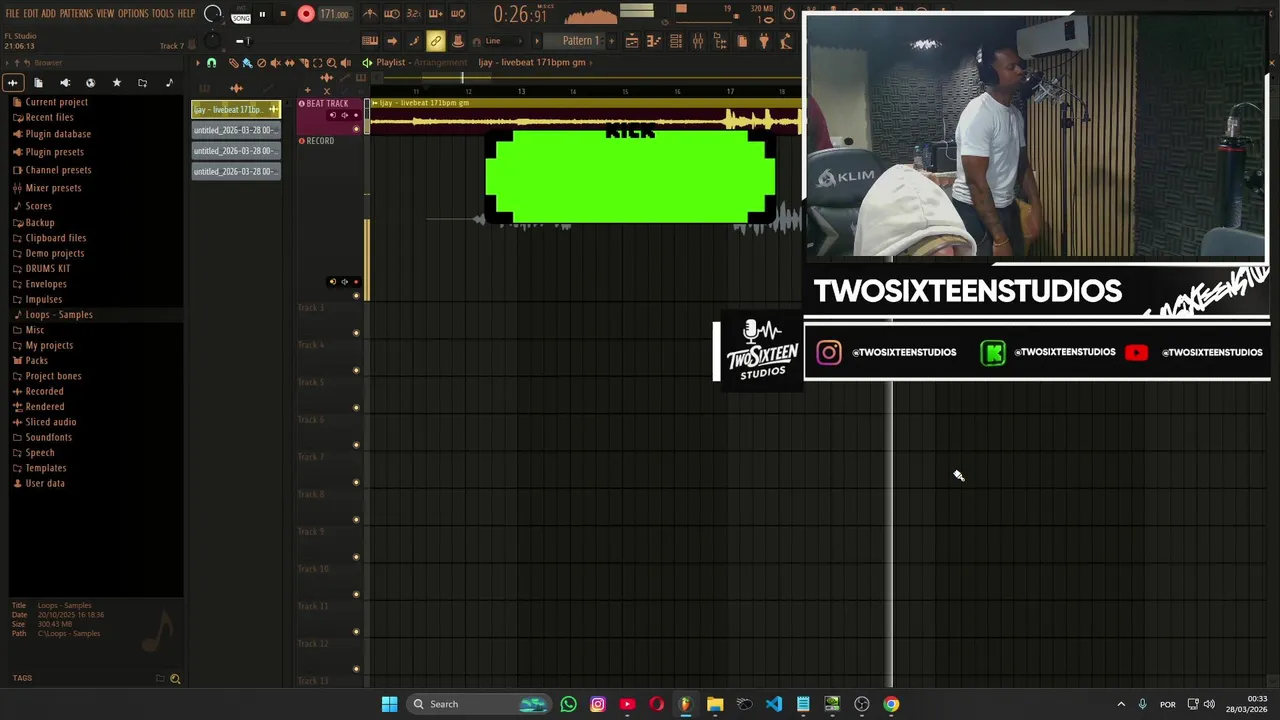Viewport: 1280px width, 720px height.
Task: Toggle the magnet snap icon in Playlist
Action: point(211,63)
